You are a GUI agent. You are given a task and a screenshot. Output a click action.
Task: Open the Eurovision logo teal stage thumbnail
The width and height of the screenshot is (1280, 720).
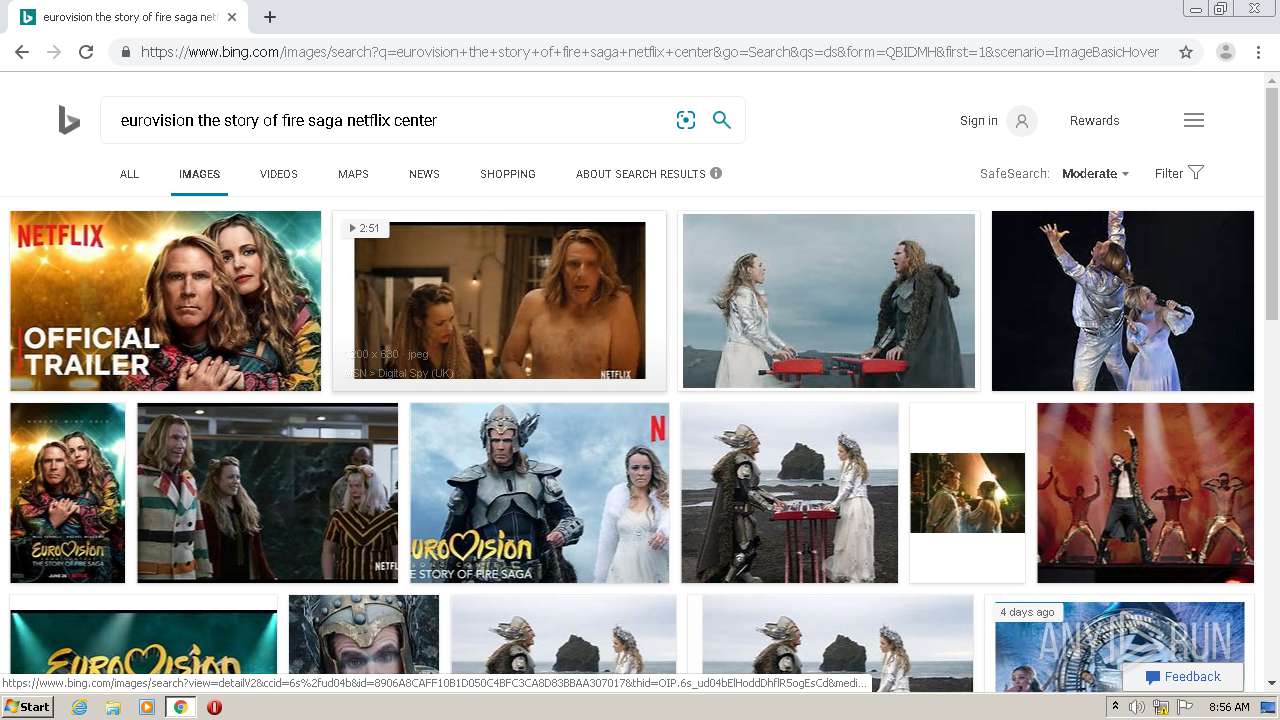pyautogui.click(x=143, y=642)
